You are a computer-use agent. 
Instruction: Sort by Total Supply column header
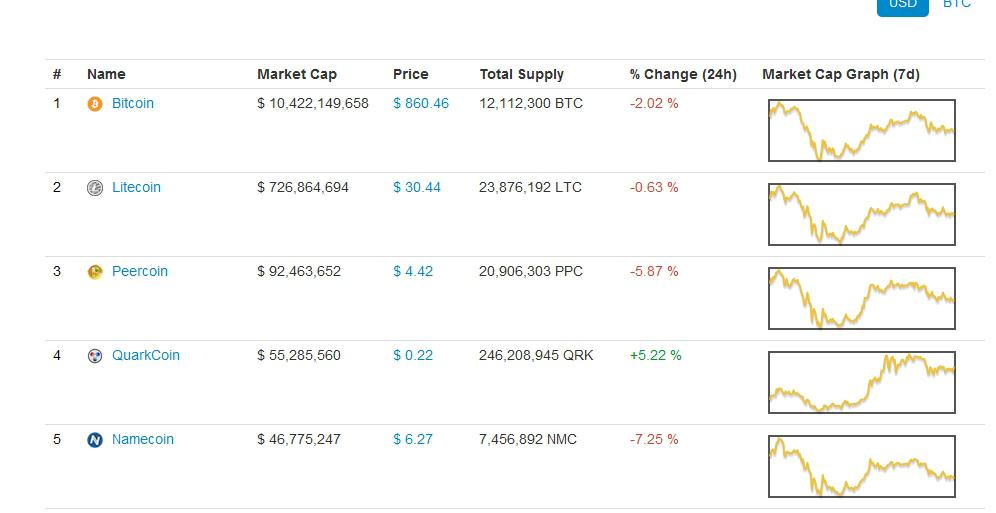point(522,74)
